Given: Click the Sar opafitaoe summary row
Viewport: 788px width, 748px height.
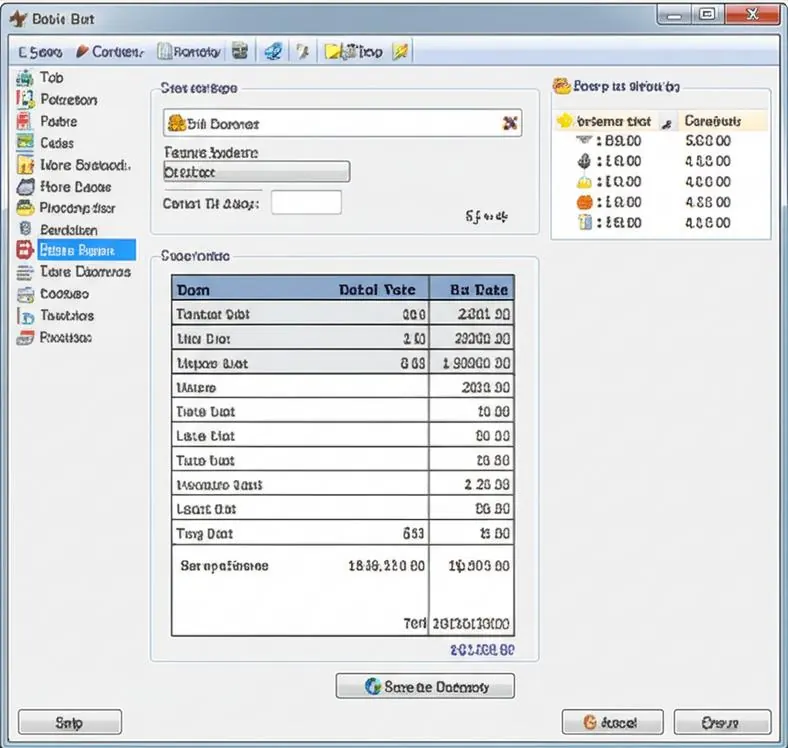Looking at the screenshot, I should coord(343,566).
